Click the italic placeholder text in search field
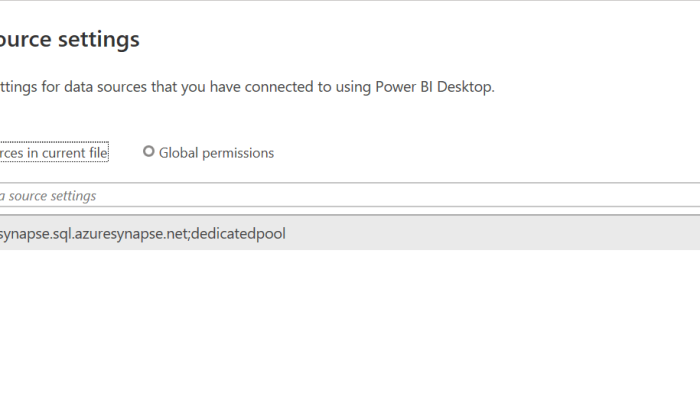 coord(48,196)
